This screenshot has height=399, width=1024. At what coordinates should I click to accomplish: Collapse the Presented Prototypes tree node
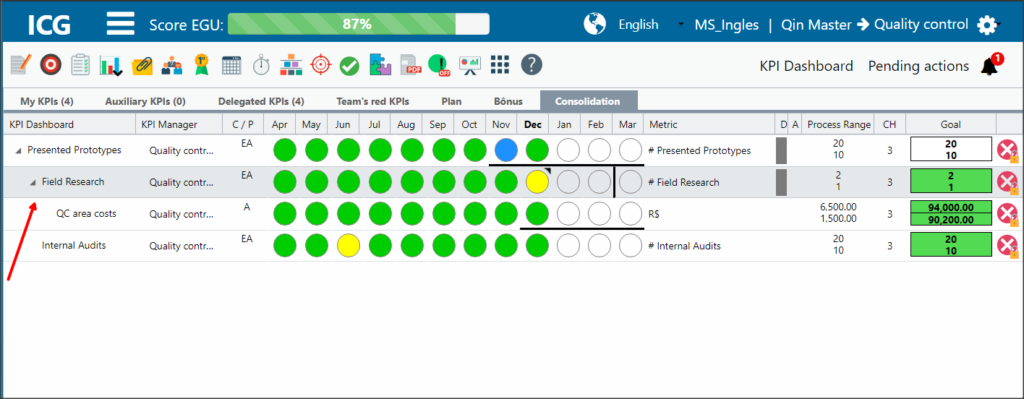18,151
